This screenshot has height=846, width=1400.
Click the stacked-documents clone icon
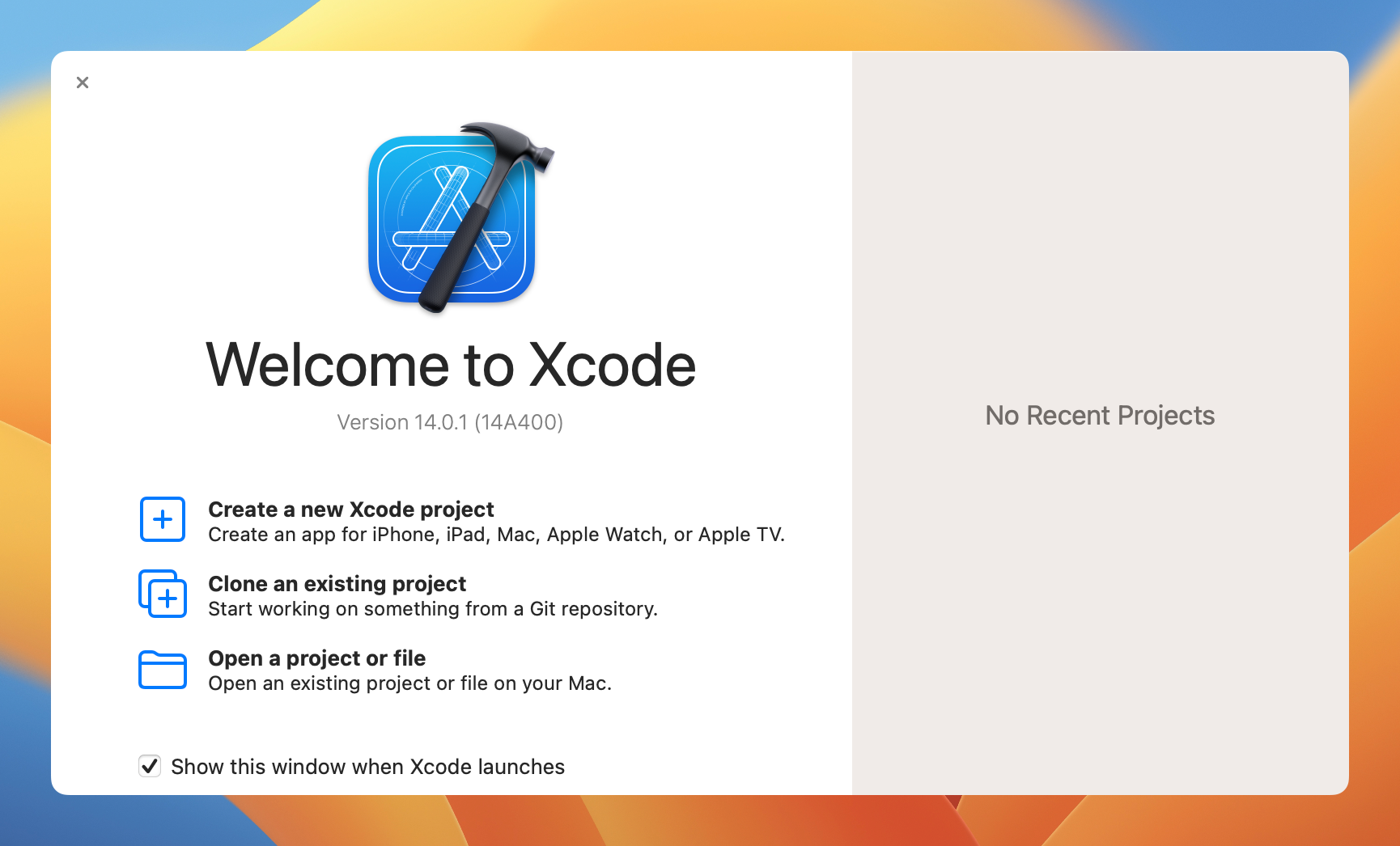[x=163, y=594]
